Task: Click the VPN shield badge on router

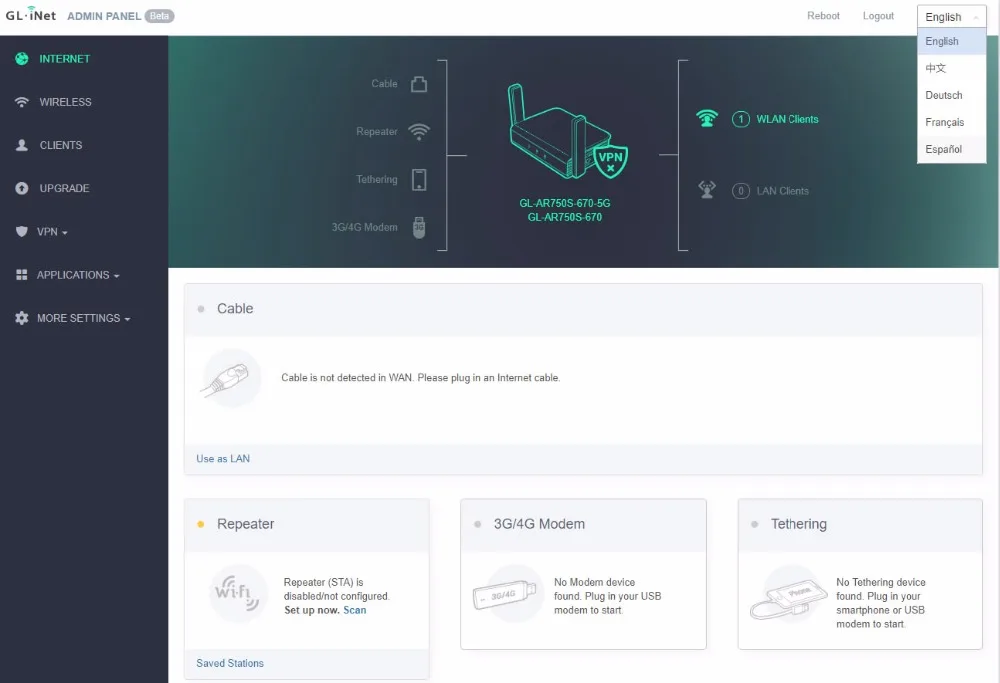Action: click(610, 160)
